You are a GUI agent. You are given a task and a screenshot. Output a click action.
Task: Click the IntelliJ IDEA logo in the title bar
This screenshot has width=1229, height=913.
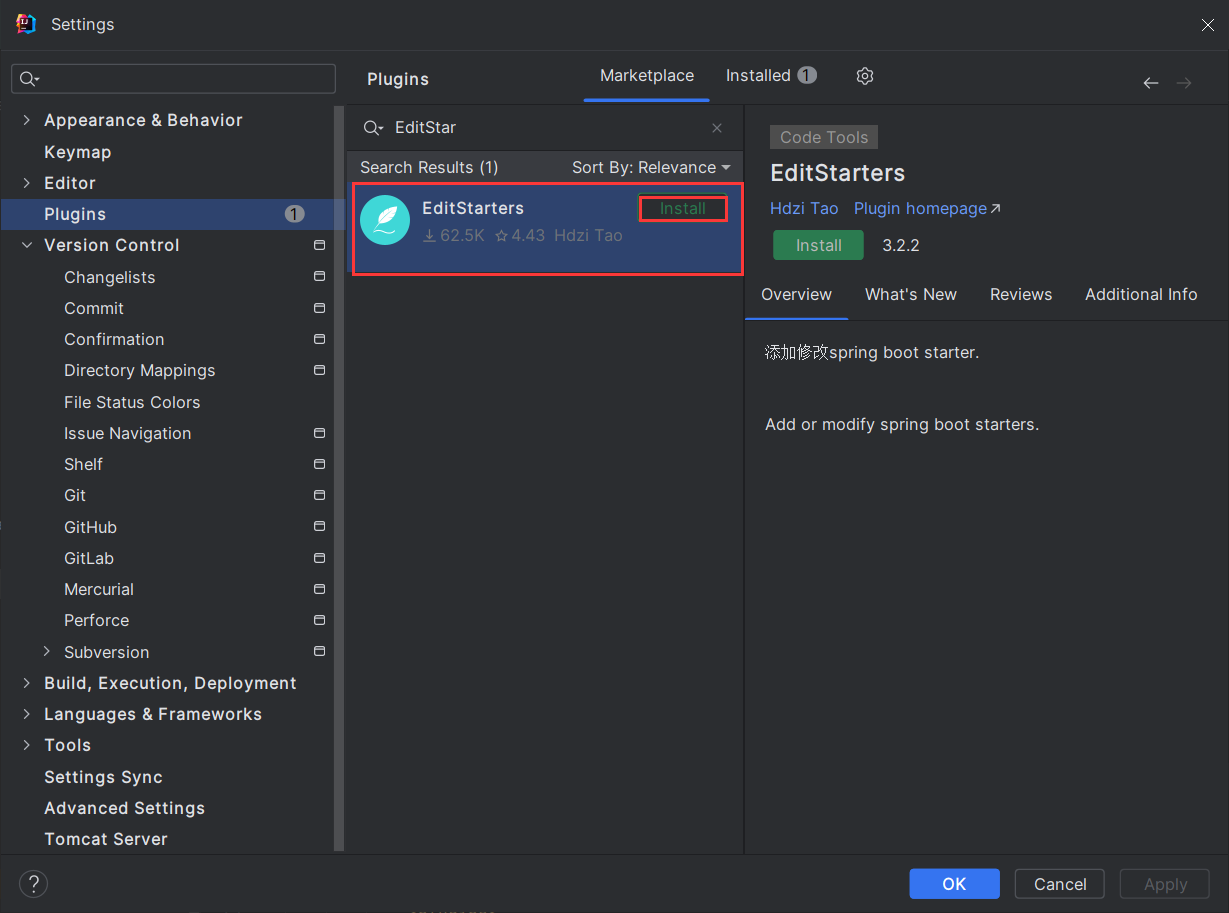tap(26, 24)
